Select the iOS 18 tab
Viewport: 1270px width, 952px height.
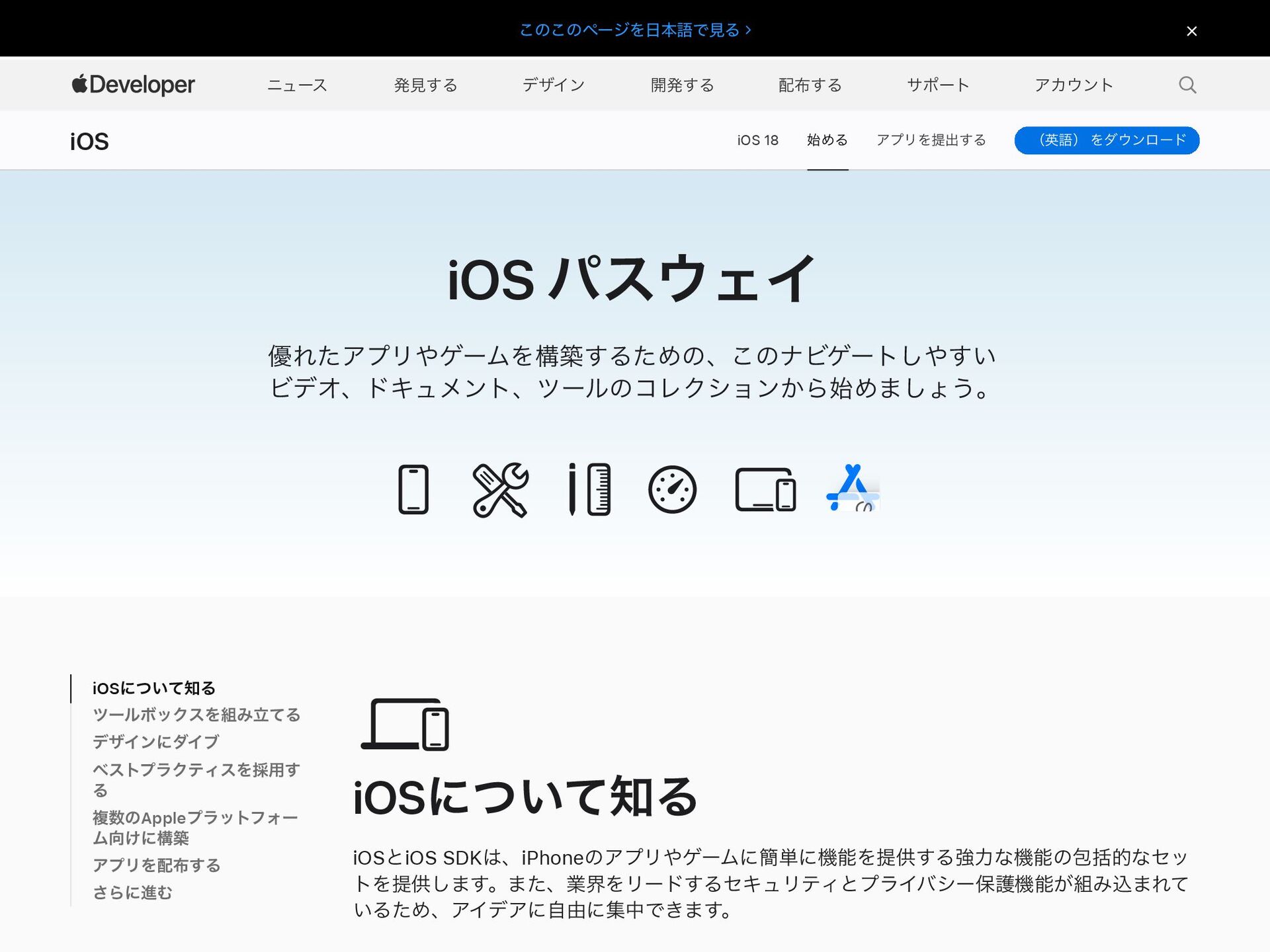click(757, 140)
